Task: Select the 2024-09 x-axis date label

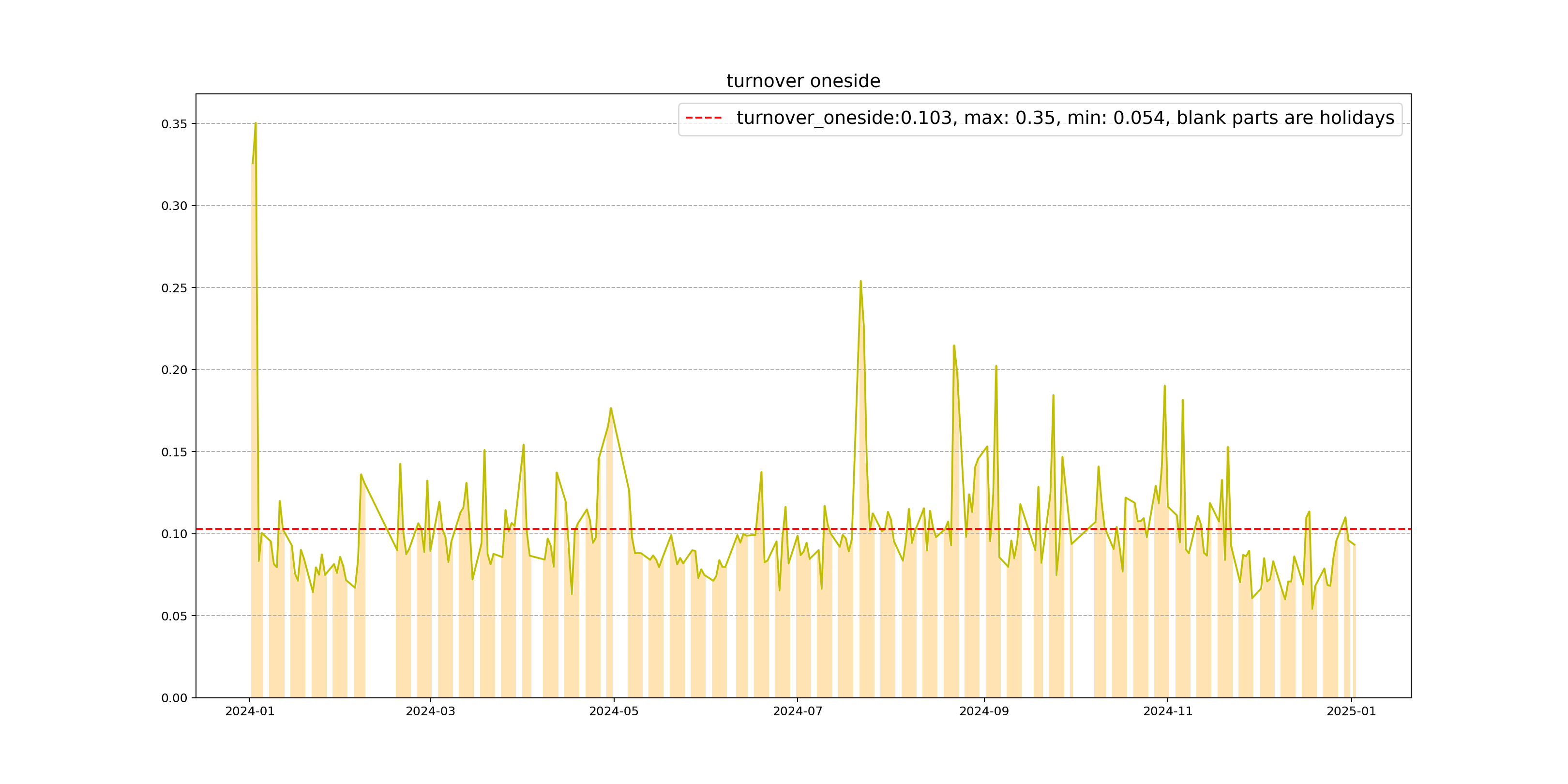Action: (x=984, y=711)
